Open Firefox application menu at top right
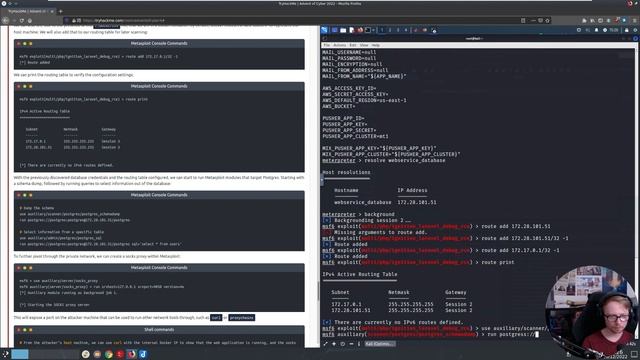Image resolution: width=640 pixels, height=360 pixels. (635, 20)
